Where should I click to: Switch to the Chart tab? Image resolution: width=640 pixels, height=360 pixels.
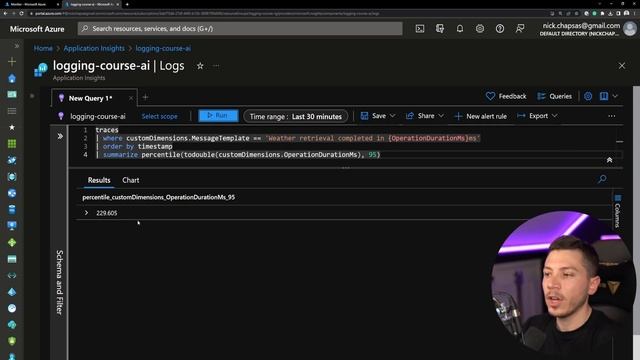pos(131,180)
